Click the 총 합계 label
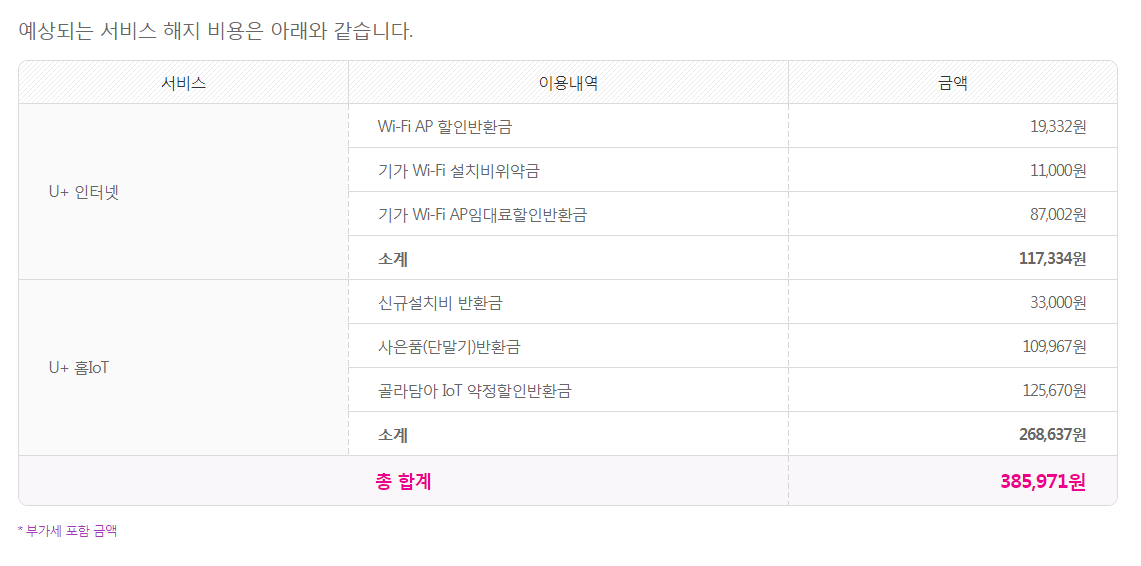This screenshot has width=1141, height=566. [403, 481]
